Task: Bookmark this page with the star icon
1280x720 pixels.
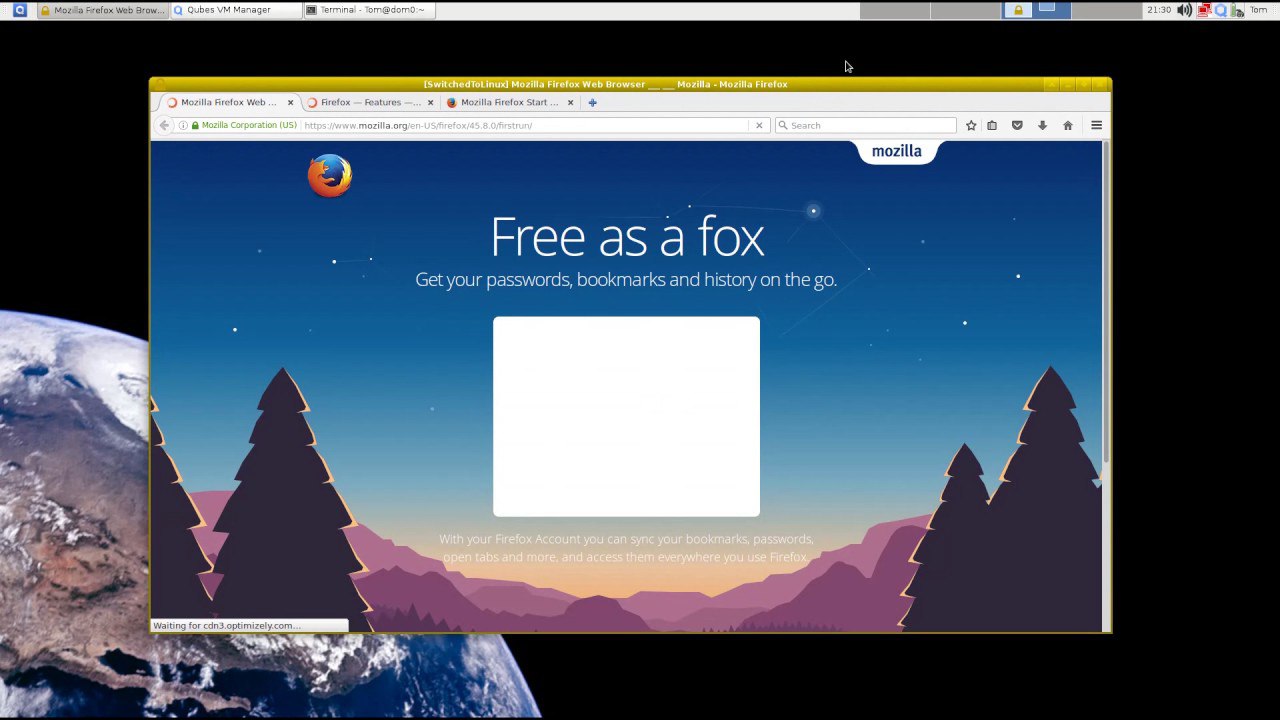Action: click(971, 125)
